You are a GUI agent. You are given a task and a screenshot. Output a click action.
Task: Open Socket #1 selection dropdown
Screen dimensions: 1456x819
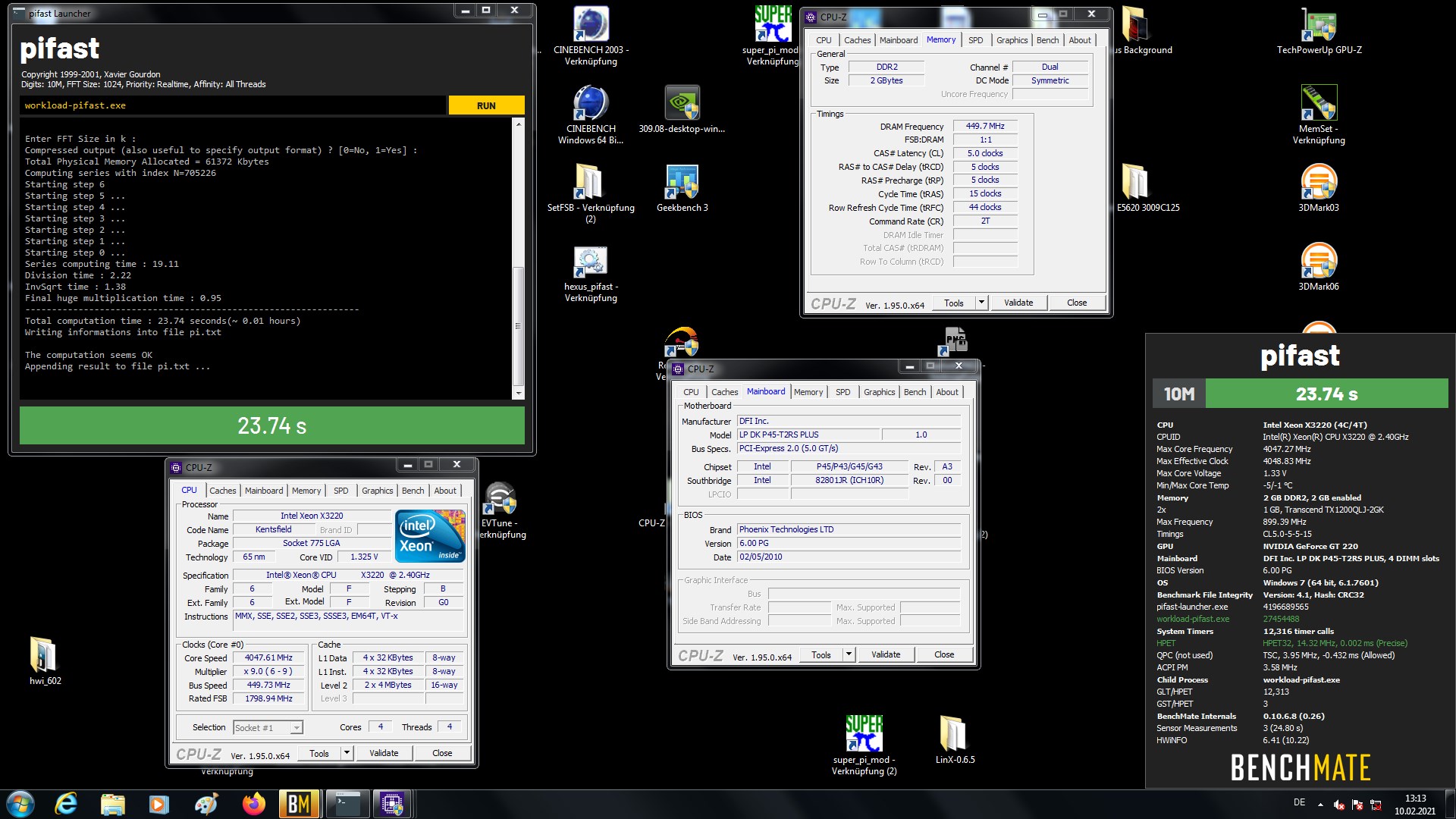coord(268,728)
